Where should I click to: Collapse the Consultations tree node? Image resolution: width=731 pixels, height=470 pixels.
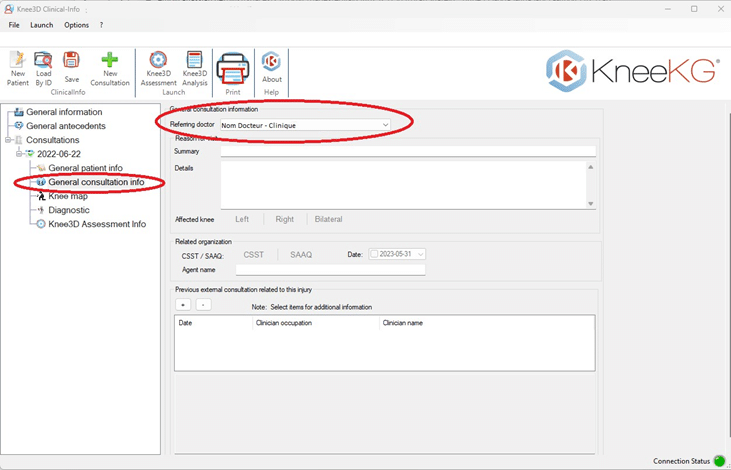coord(9,140)
